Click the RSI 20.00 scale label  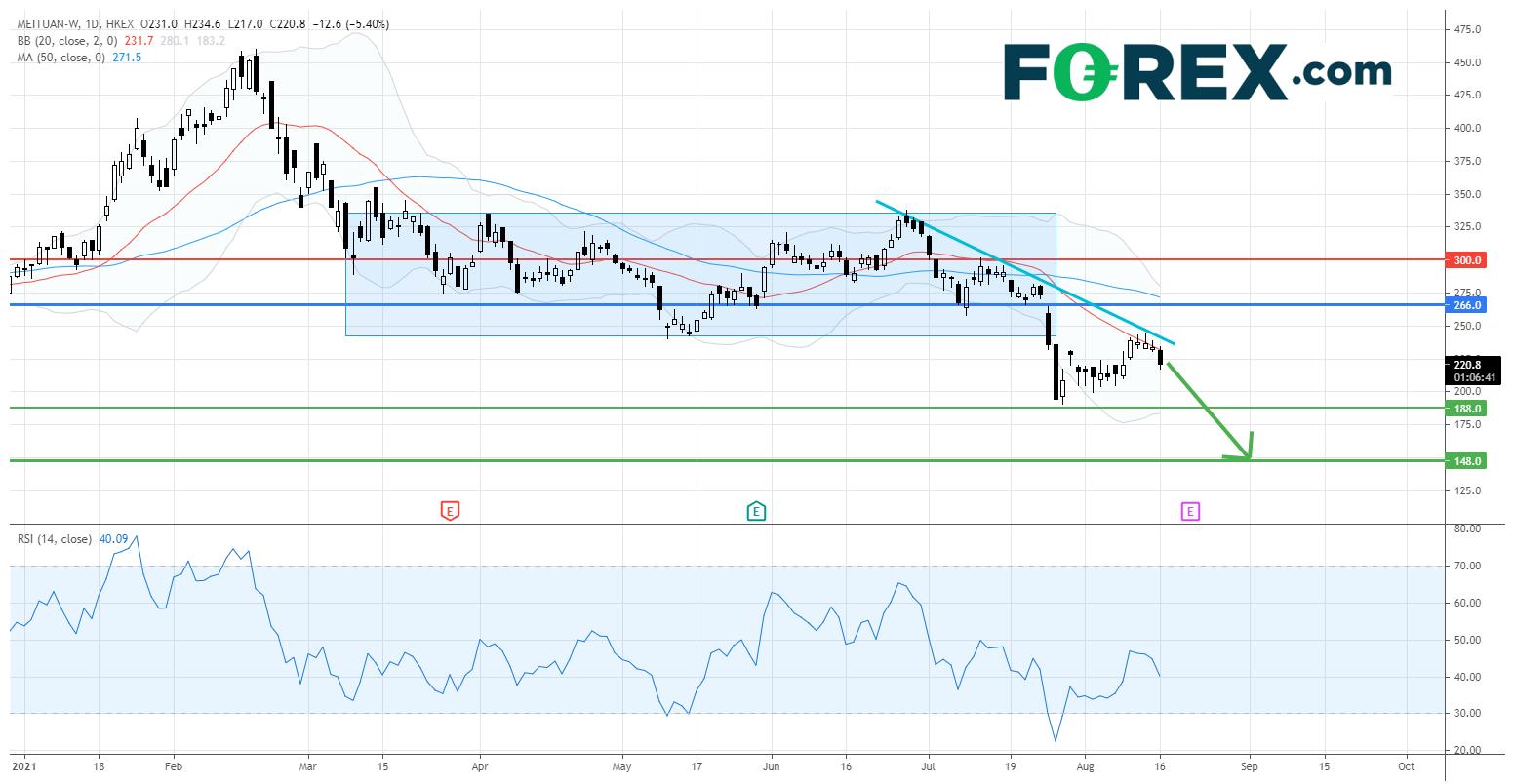(1469, 751)
